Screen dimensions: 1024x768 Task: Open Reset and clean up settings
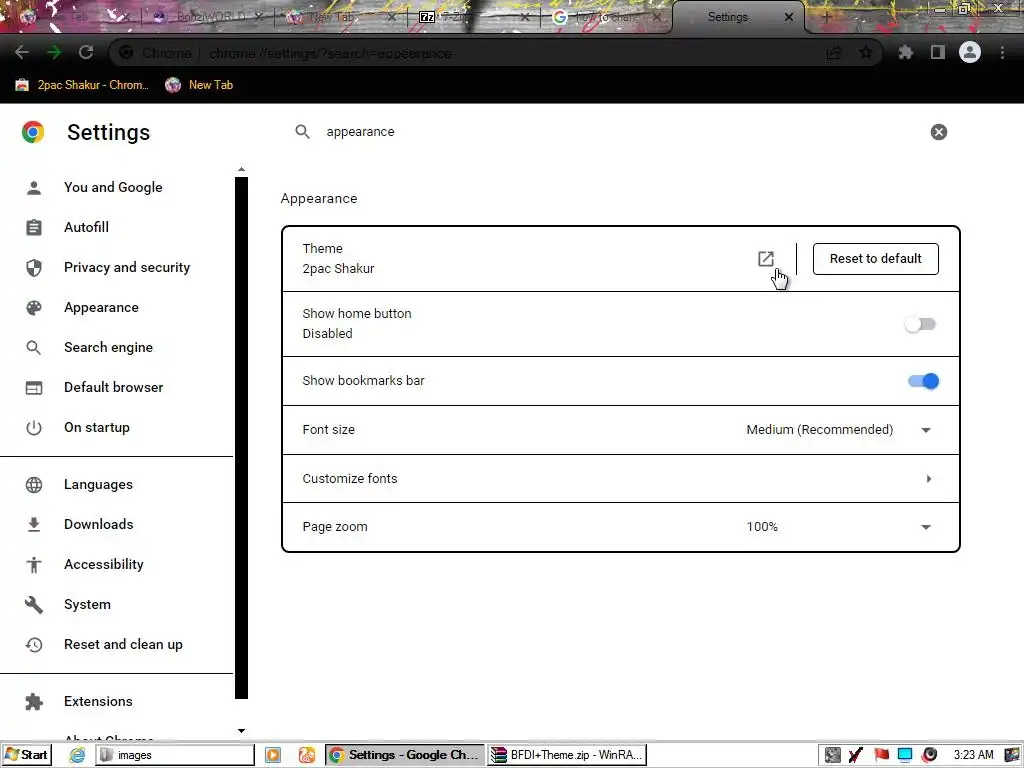(123, 645)
